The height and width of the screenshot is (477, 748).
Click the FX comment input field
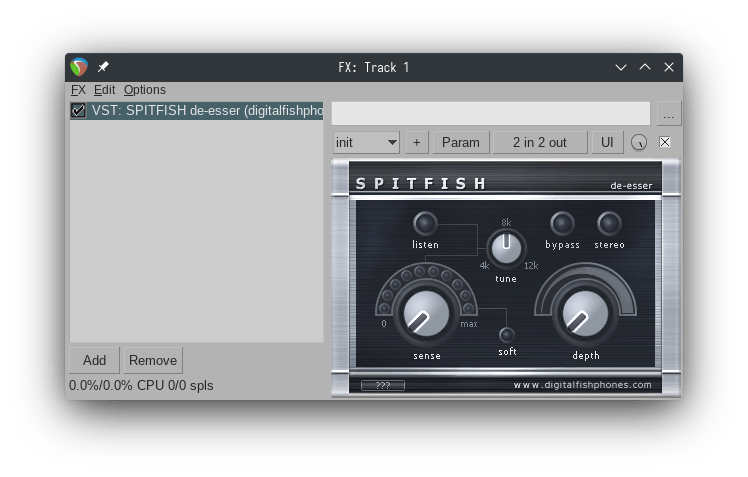[x=491, y=114]
